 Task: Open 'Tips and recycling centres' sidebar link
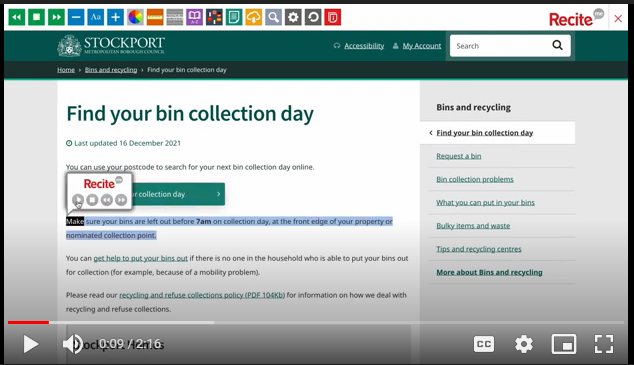(x=479, y=249)
